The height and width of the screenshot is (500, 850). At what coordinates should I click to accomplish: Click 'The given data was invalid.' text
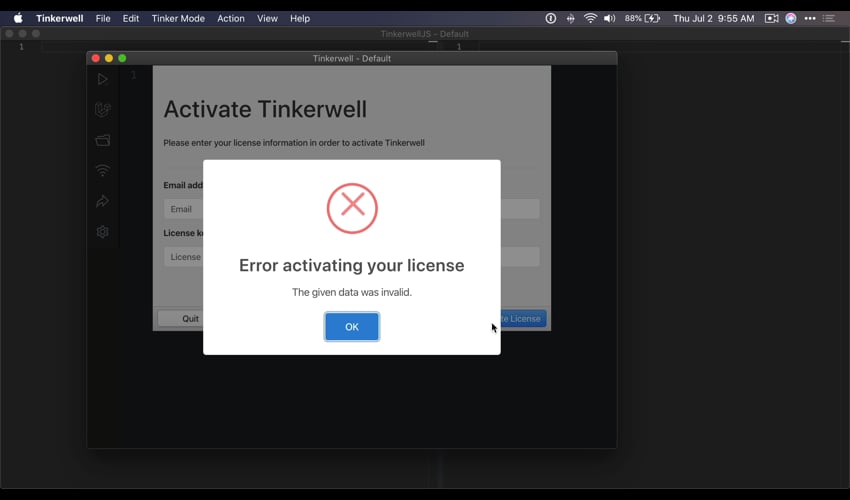[x=352, y=292]
